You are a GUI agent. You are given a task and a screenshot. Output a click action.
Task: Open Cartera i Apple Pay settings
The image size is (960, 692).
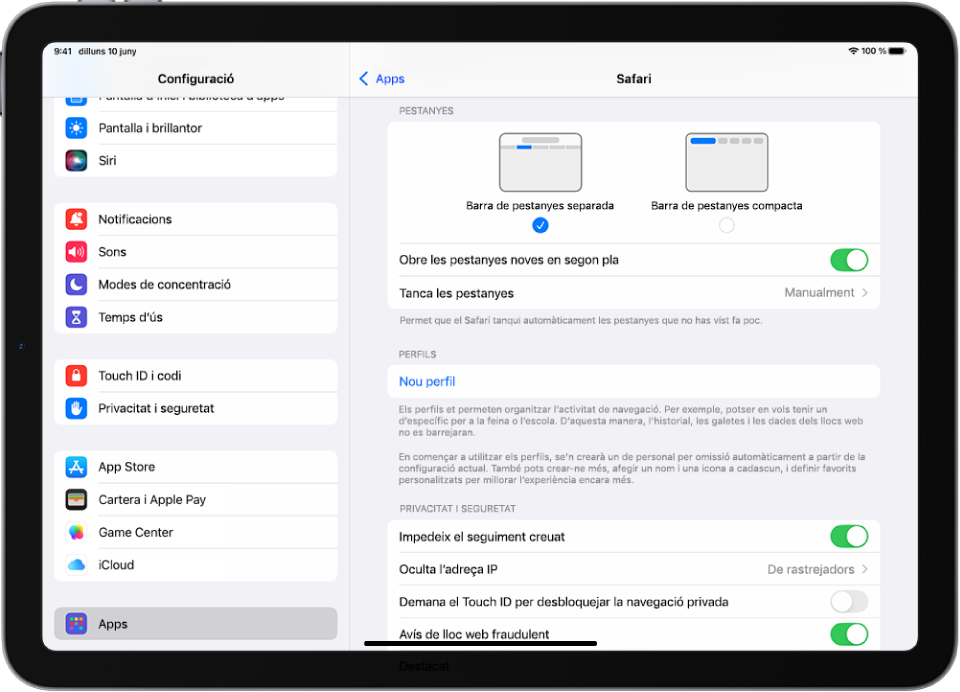pos(196,500)
